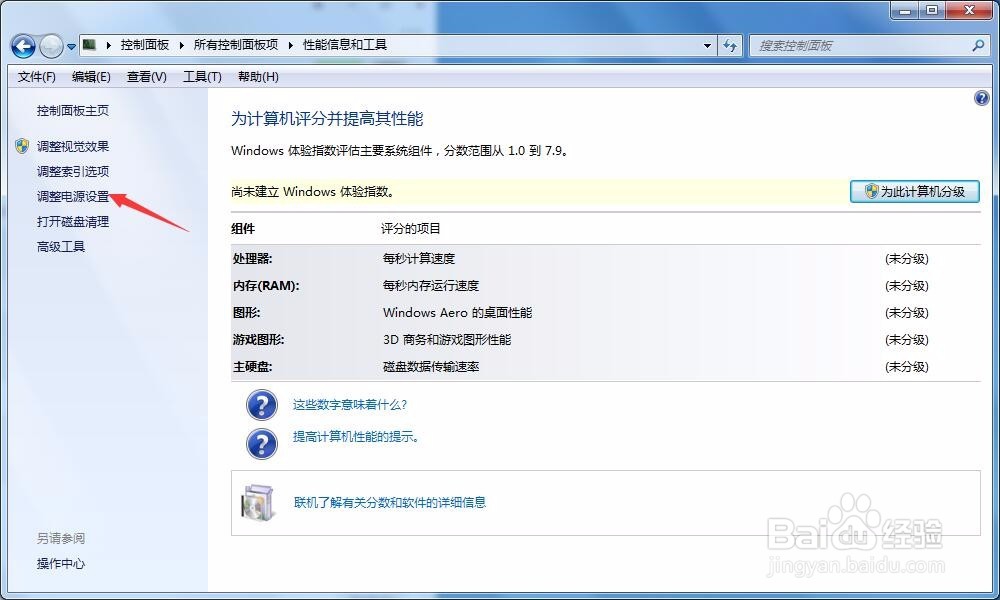
Task: Open the 文件(F) menu
Action: click(x=36, y=77)
